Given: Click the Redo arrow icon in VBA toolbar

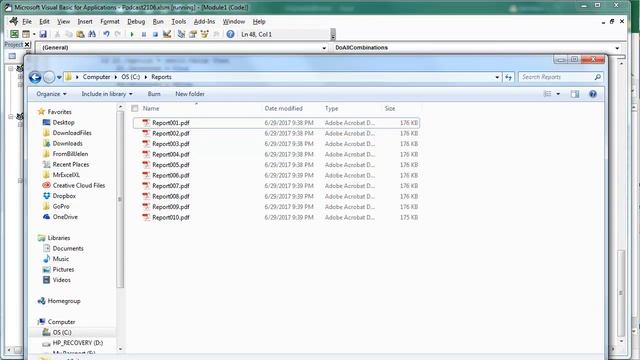Looking at the screenshot, I should (x=118, y=34).
